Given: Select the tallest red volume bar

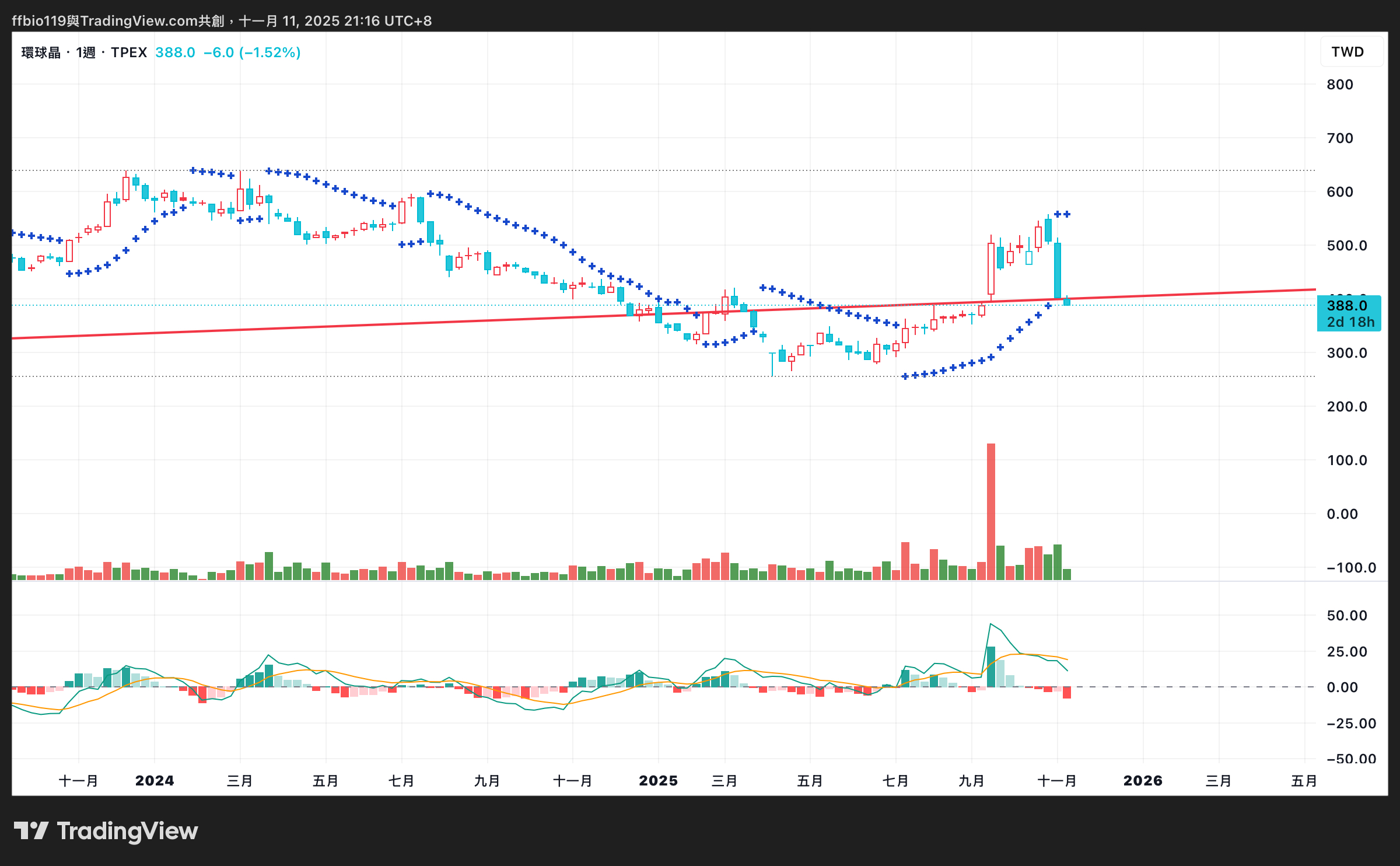Looking at the screenshot, I should [x=991, y=511].
